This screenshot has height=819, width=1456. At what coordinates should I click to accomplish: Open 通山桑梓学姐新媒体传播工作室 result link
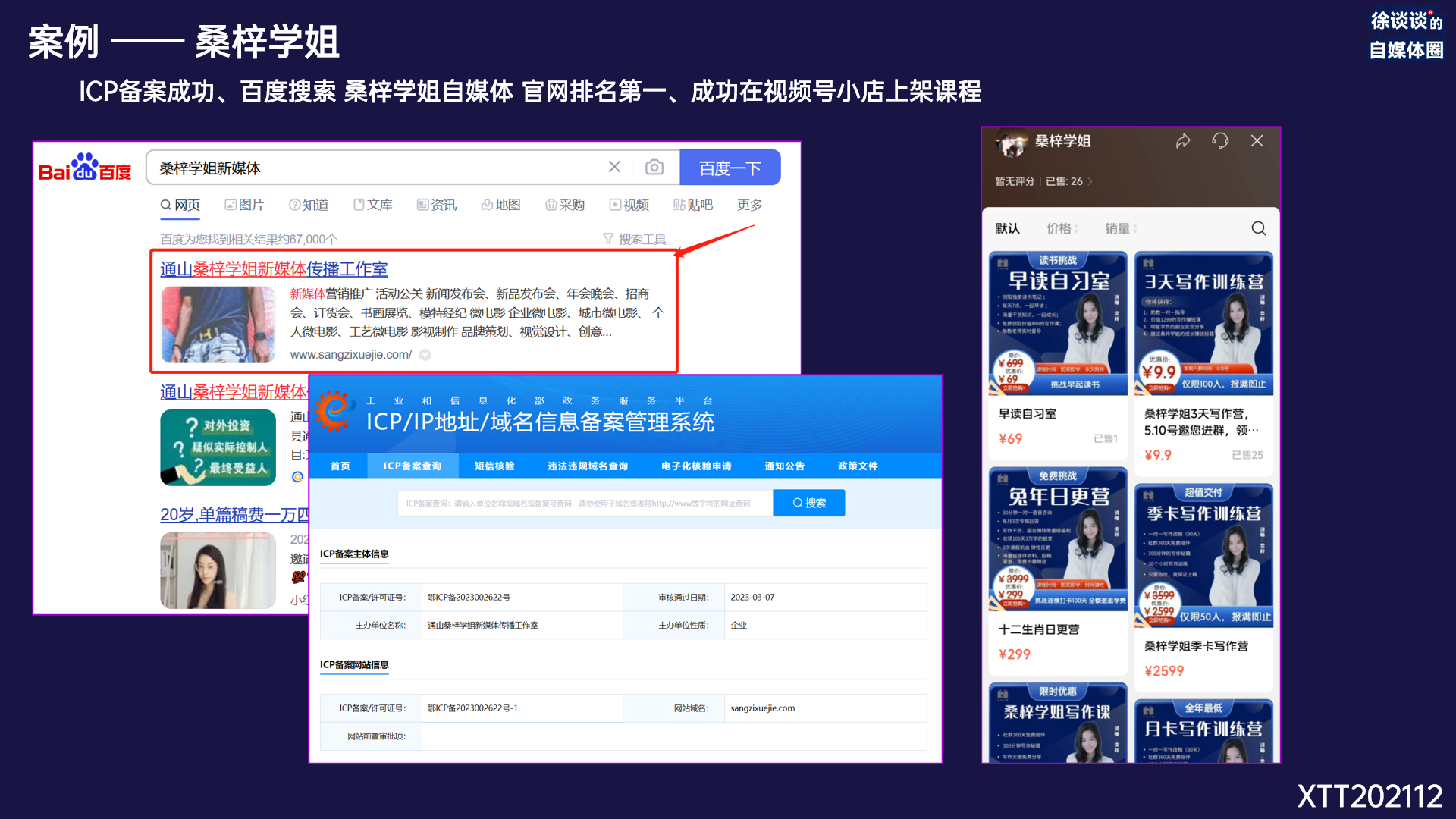coord(274,269)
